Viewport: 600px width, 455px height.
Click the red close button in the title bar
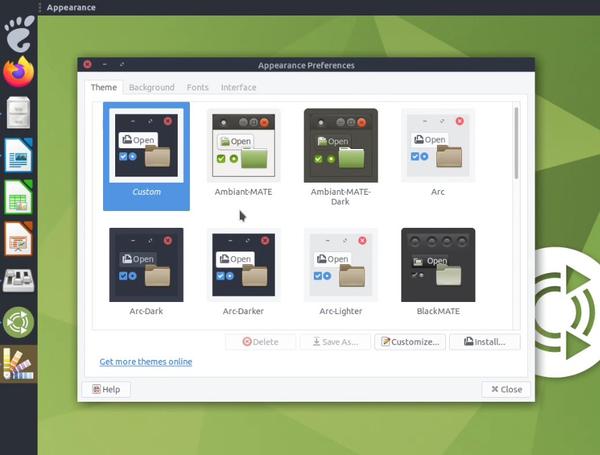point(88,64)
